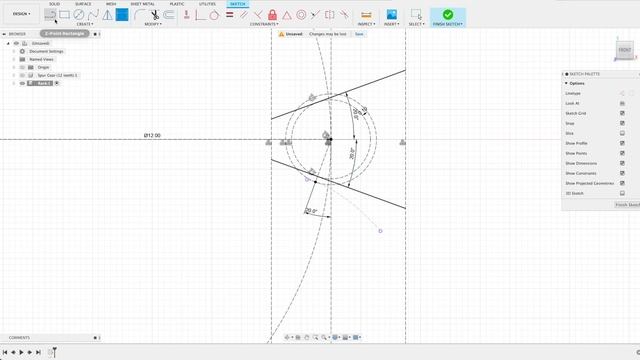This screenshot has width=640, height=360.
Task: Open the Constraints dropdown menu
Action: tap(264, 24)
